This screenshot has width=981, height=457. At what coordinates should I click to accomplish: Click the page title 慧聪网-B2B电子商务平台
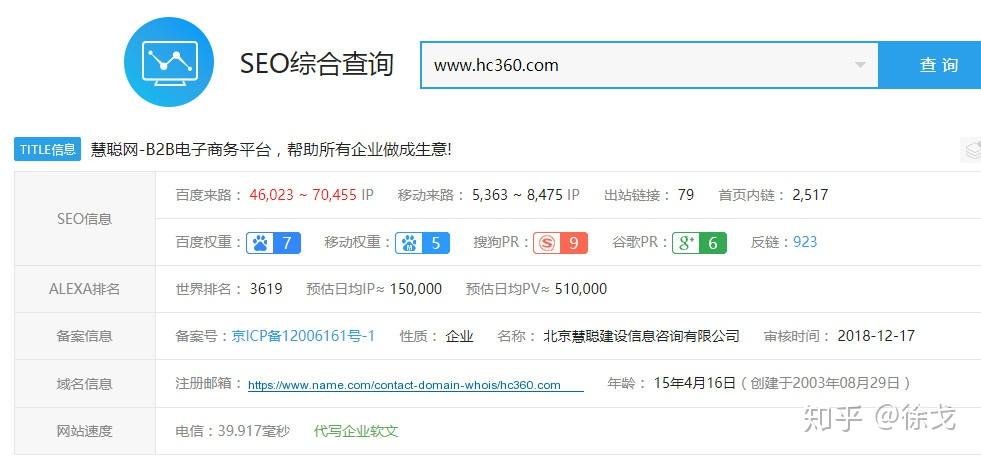coord(181,150)
